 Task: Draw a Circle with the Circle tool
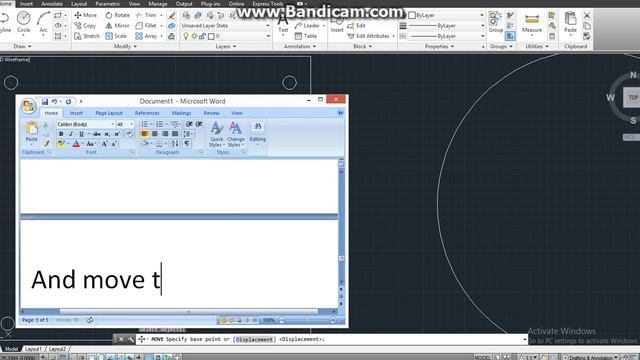[x=23, y=22]
